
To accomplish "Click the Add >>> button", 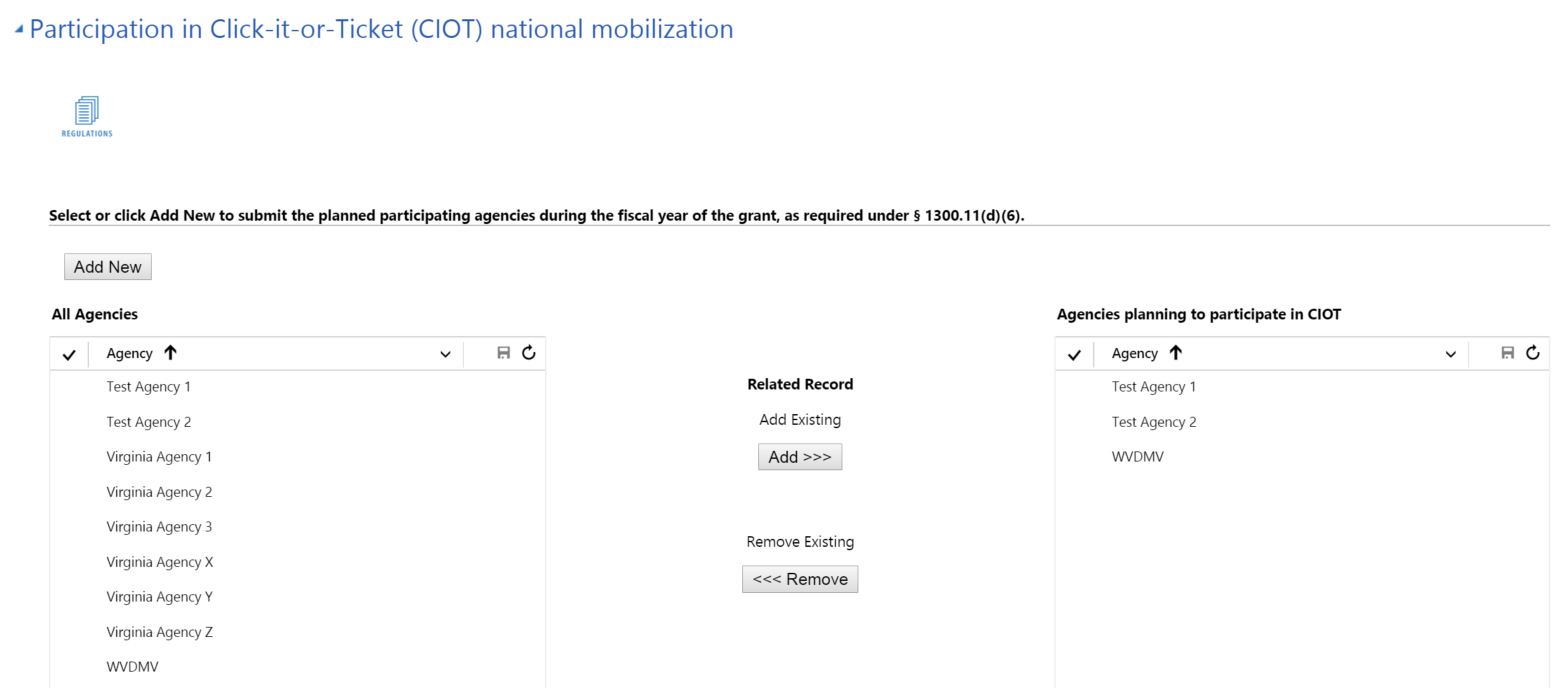I will pos(800,457).
